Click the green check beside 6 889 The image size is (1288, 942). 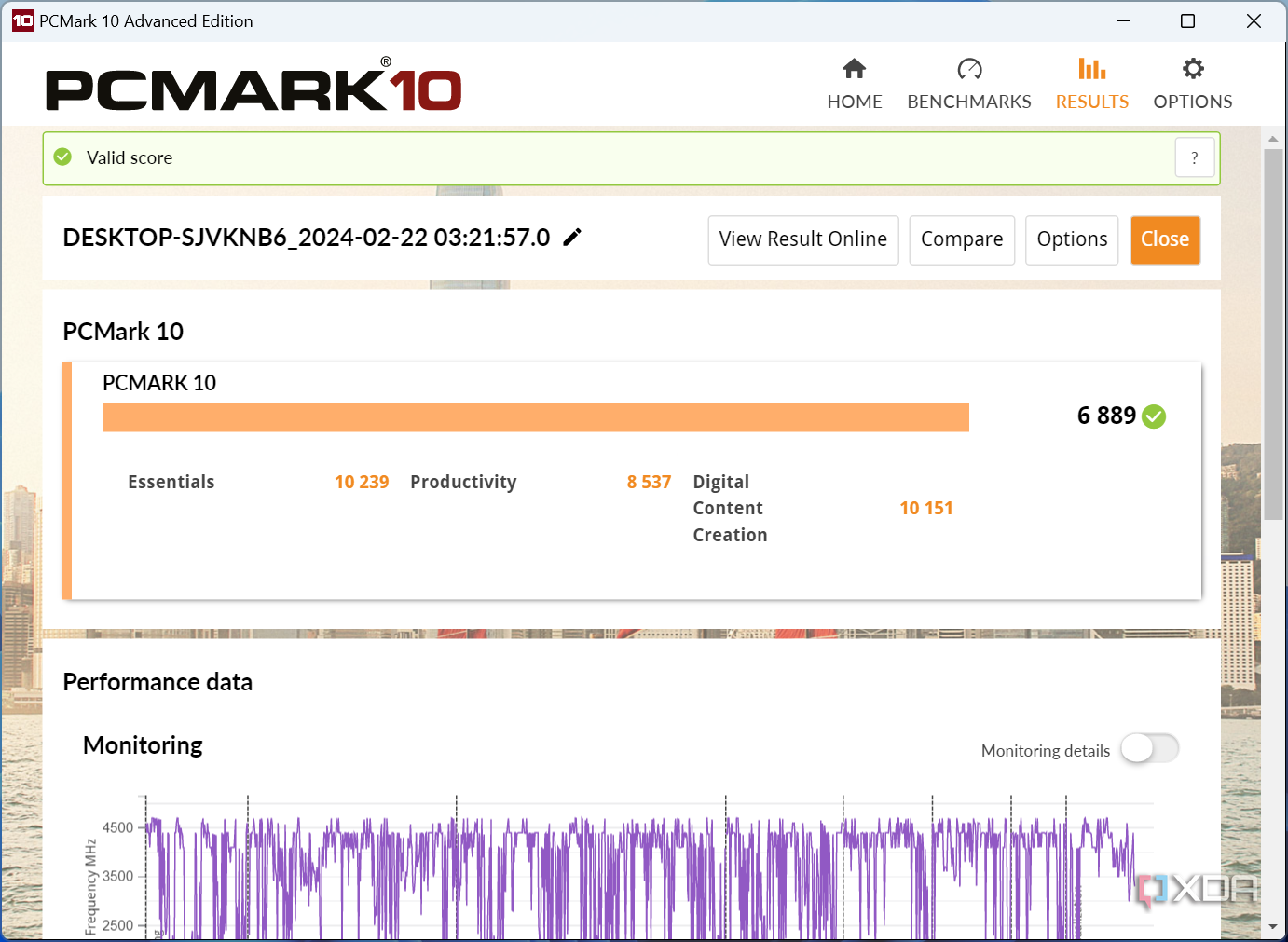click(x=1154, y=416)
